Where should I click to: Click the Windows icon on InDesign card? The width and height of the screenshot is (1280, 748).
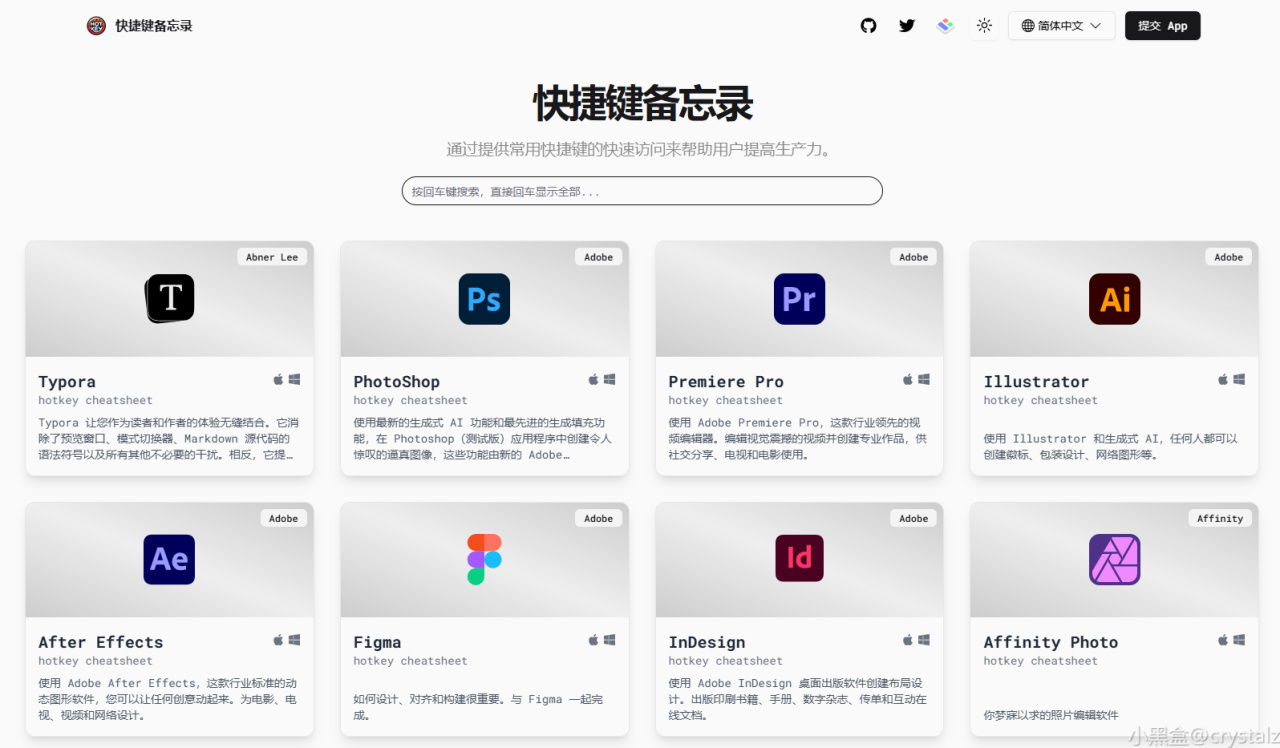coord(924,640)
